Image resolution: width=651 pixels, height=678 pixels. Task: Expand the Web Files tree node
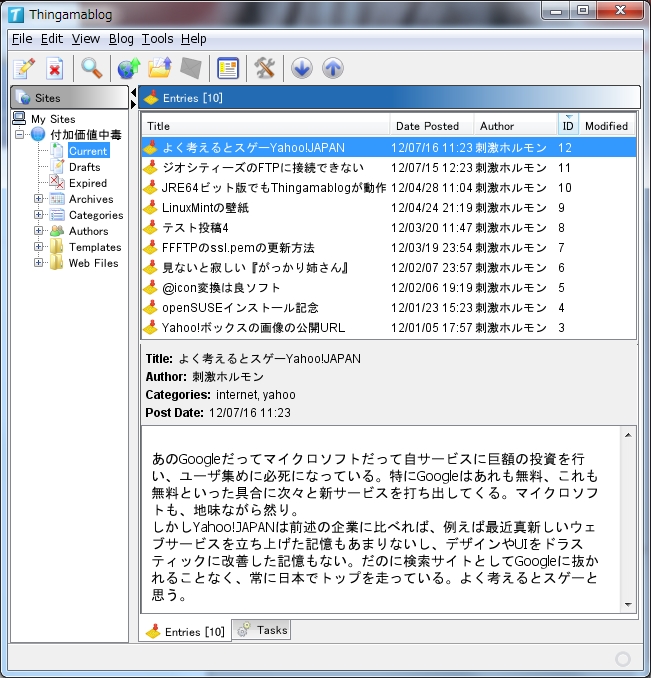click(x=38, y=263)
